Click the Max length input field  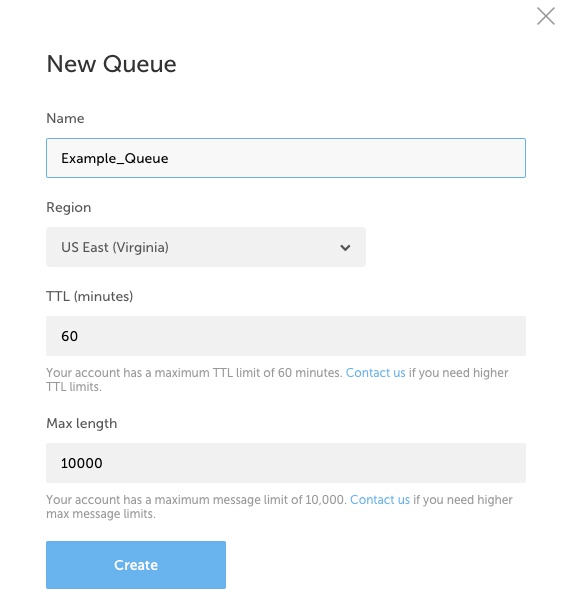286,463
